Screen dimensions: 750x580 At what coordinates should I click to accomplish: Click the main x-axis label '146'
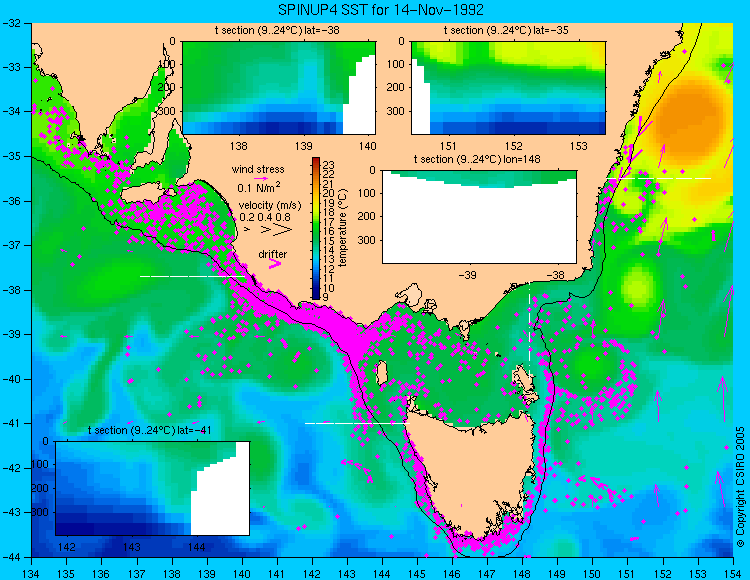pyautogui.click(x=452, y=573)
